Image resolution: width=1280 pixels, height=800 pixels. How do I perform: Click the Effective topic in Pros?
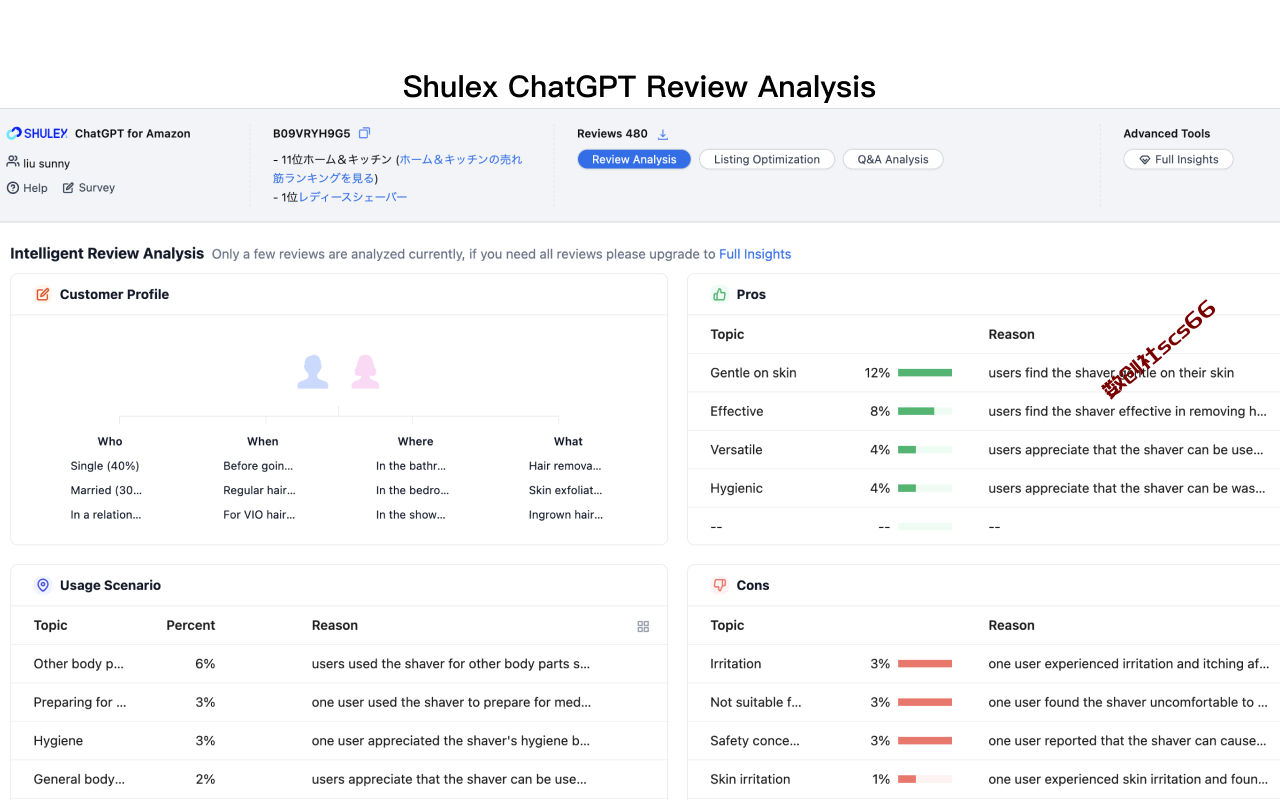[737, 411]
